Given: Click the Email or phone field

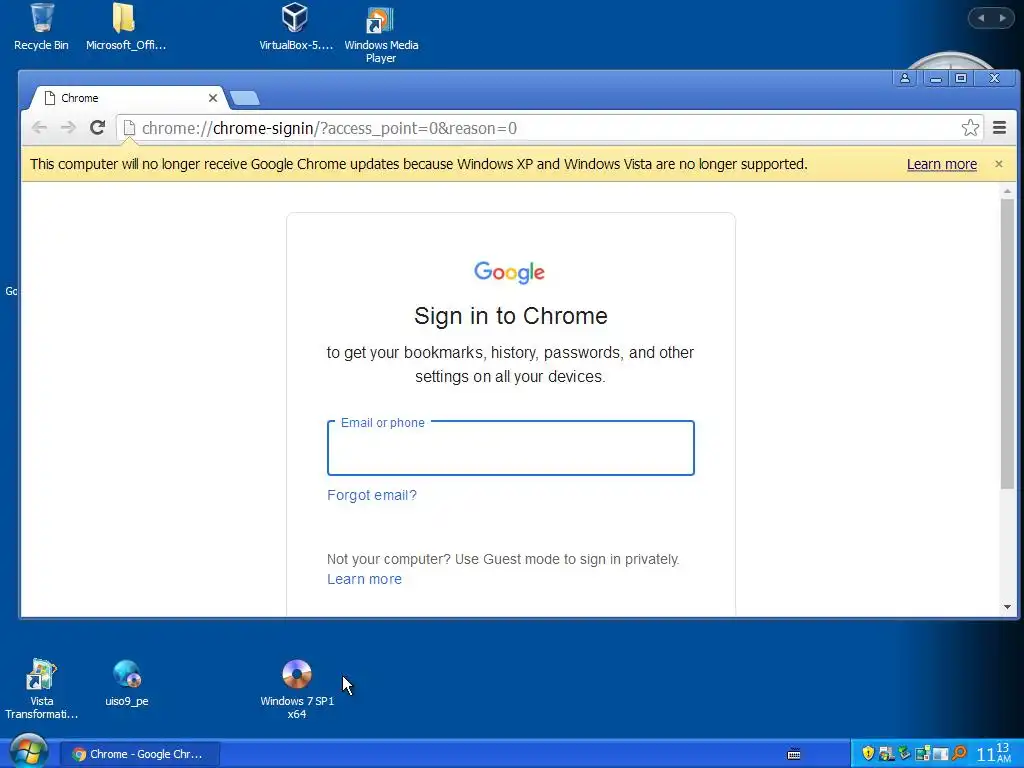Looking at the screenshot, I should [511, 448].
